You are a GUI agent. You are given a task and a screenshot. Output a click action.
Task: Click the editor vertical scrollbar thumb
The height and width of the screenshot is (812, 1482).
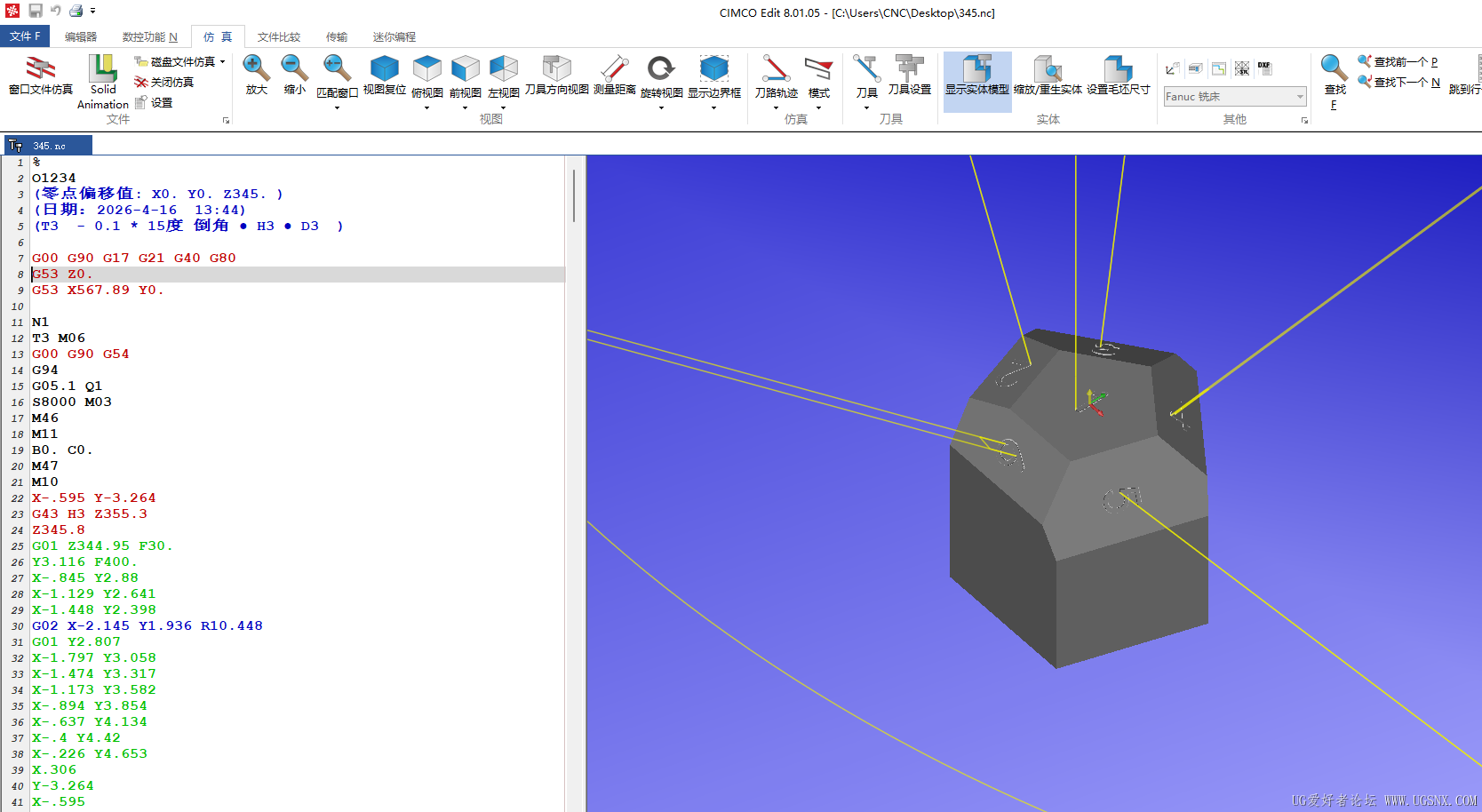click(574, 195)
